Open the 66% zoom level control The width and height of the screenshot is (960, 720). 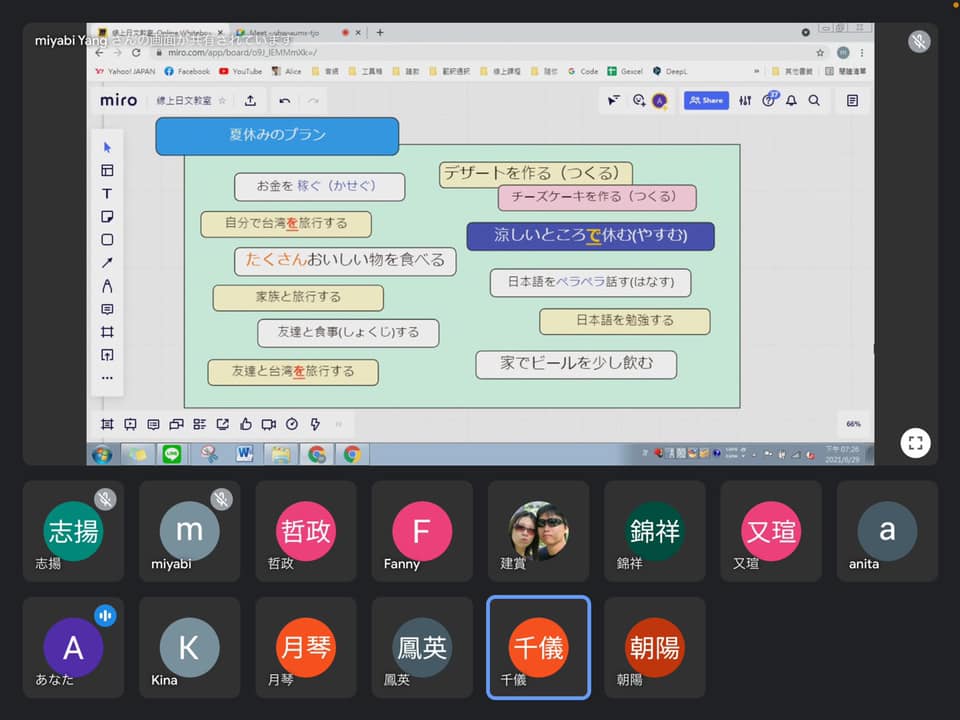853,424
